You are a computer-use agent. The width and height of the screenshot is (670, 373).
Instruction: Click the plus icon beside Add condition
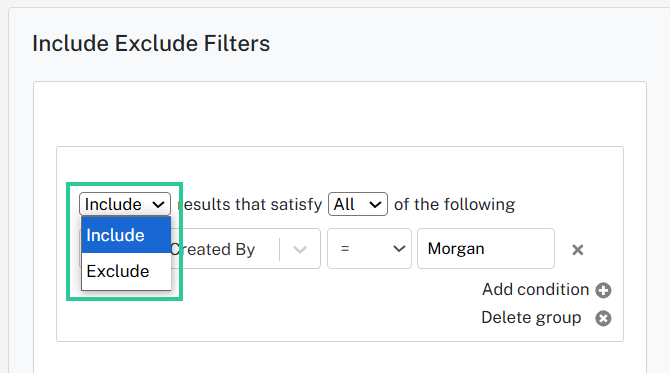[603, 290]
